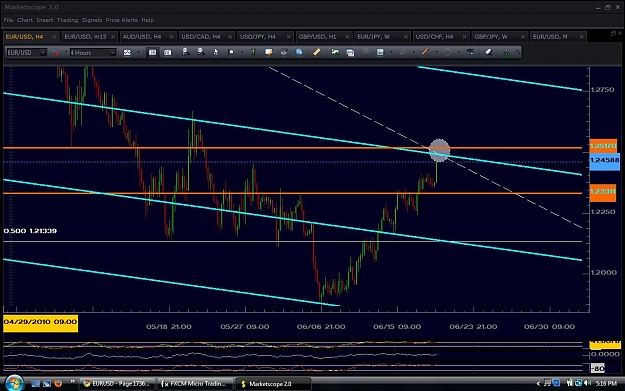This screenshot has width=625, height=391.
Task: Open the Signals menu
Action: click(92, 20)
